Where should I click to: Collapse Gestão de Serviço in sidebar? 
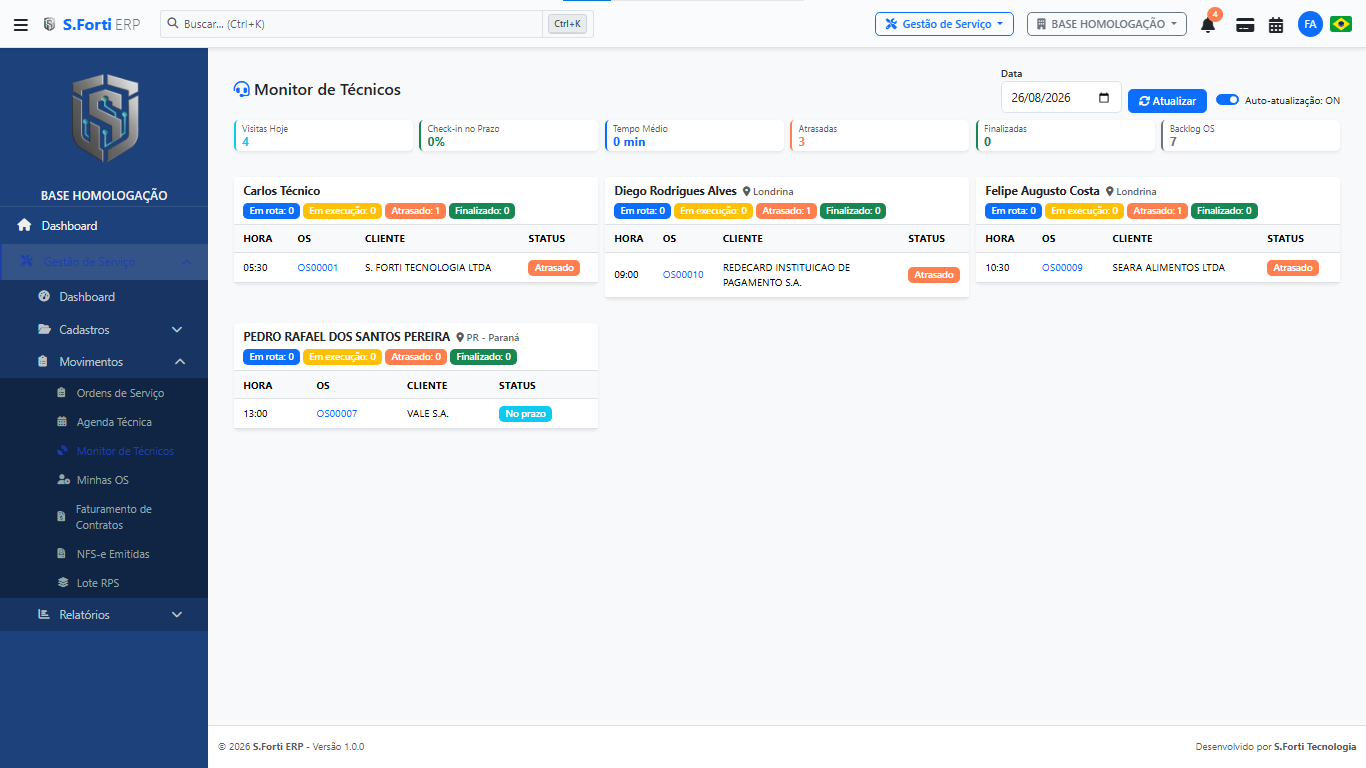click(x=104, y=261)
